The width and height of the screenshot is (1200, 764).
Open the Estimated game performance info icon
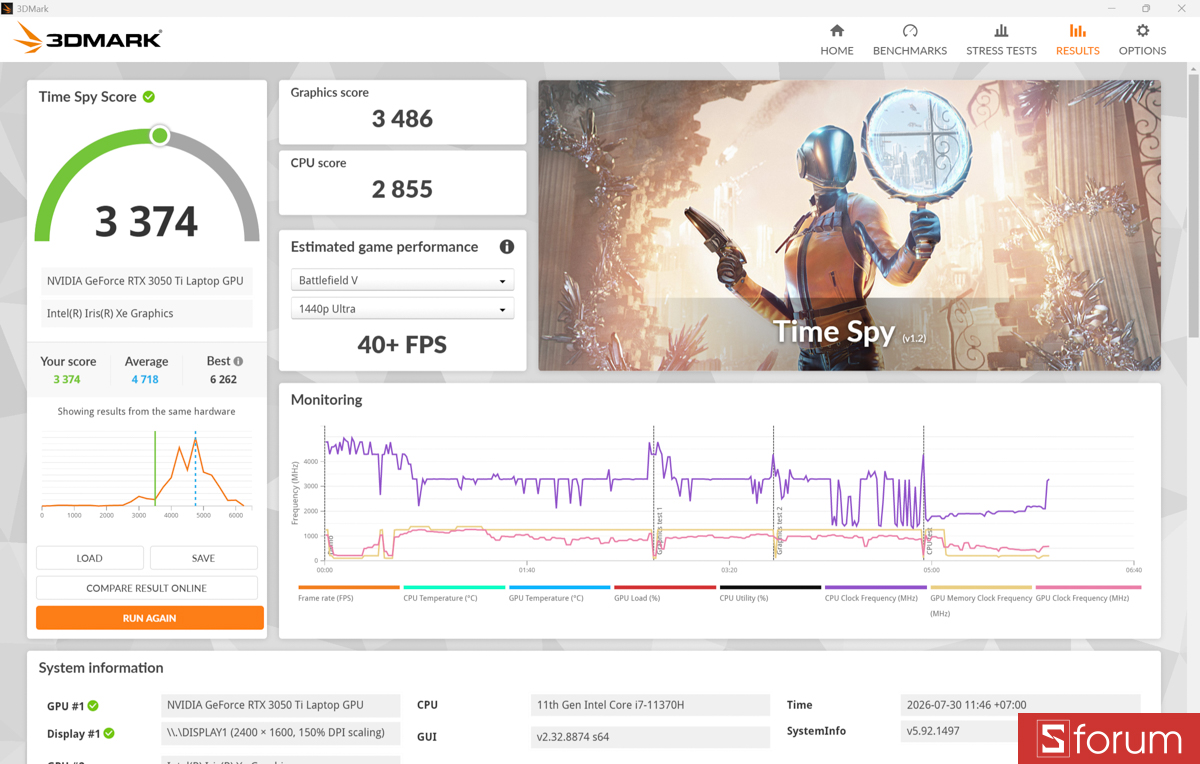[x=507, y=247]
